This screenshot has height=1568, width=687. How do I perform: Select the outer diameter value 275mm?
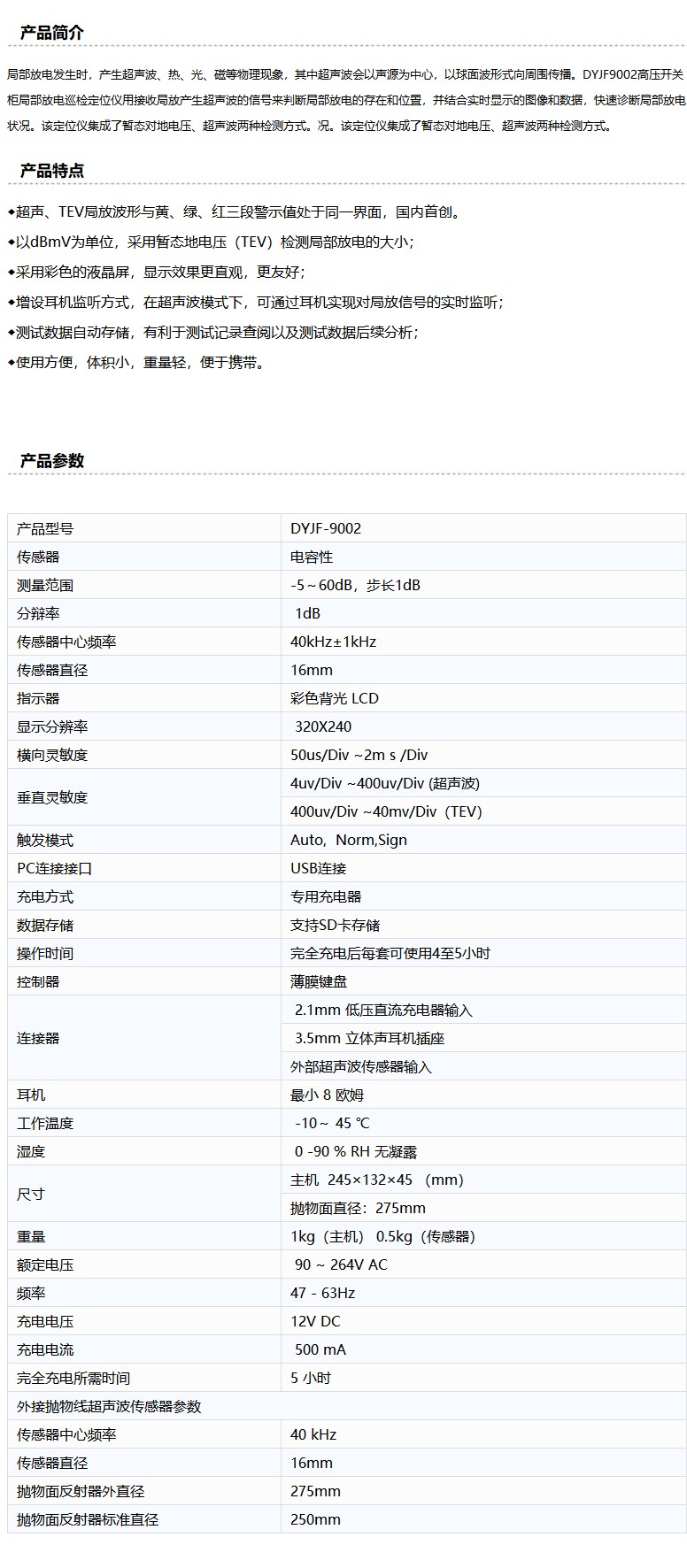[315, 1491]
